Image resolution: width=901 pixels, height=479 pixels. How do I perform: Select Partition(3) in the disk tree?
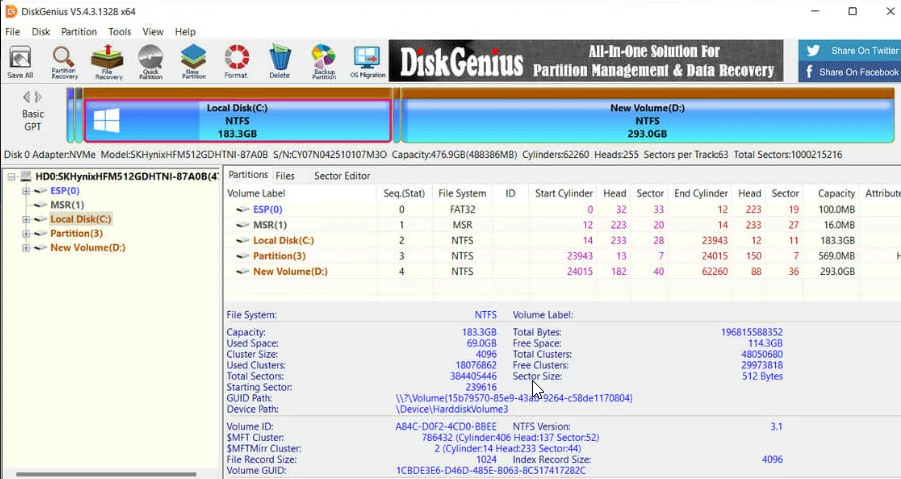tap(76, 234)
